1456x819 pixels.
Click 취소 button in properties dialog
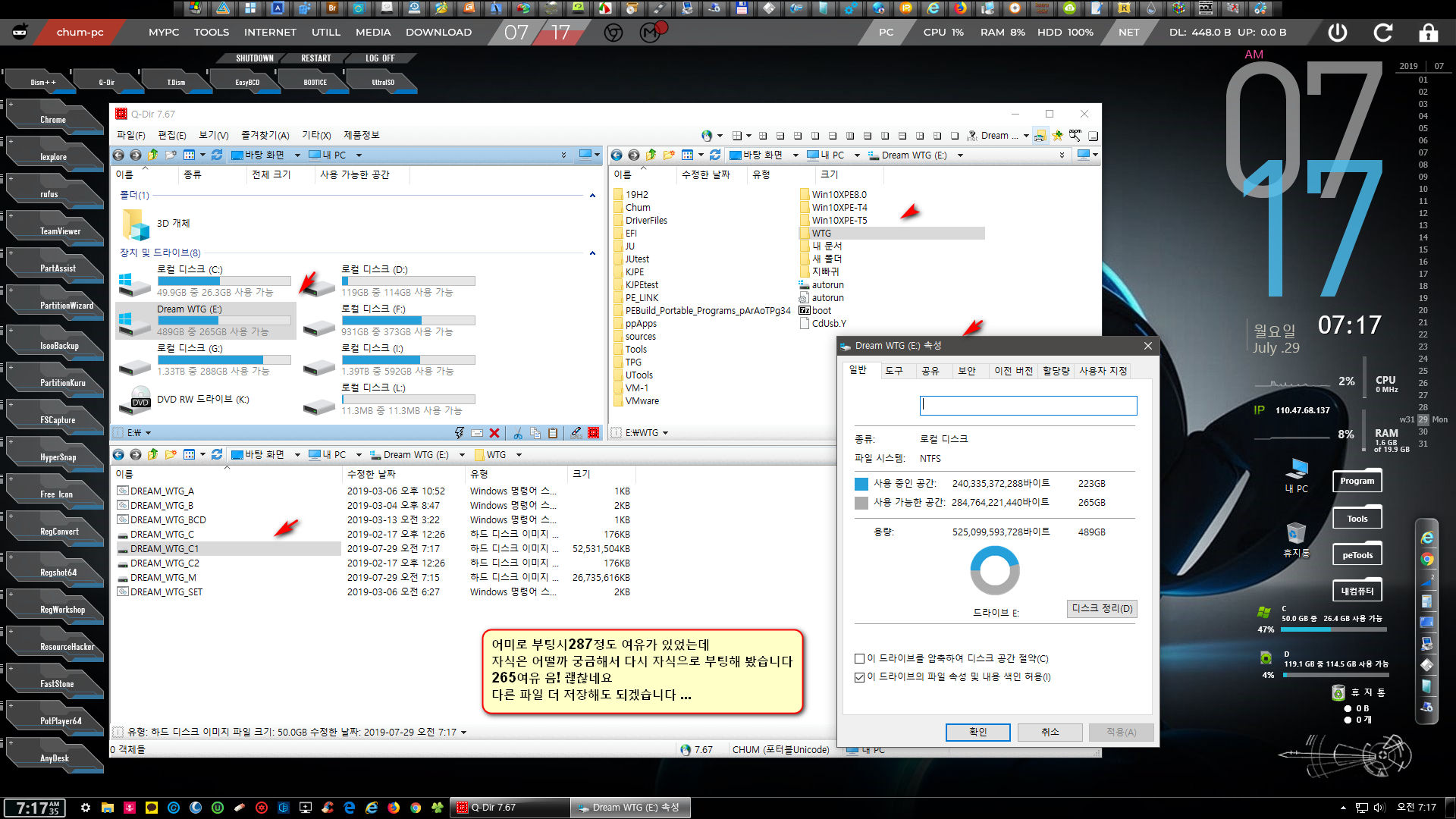click(1050, 732)
